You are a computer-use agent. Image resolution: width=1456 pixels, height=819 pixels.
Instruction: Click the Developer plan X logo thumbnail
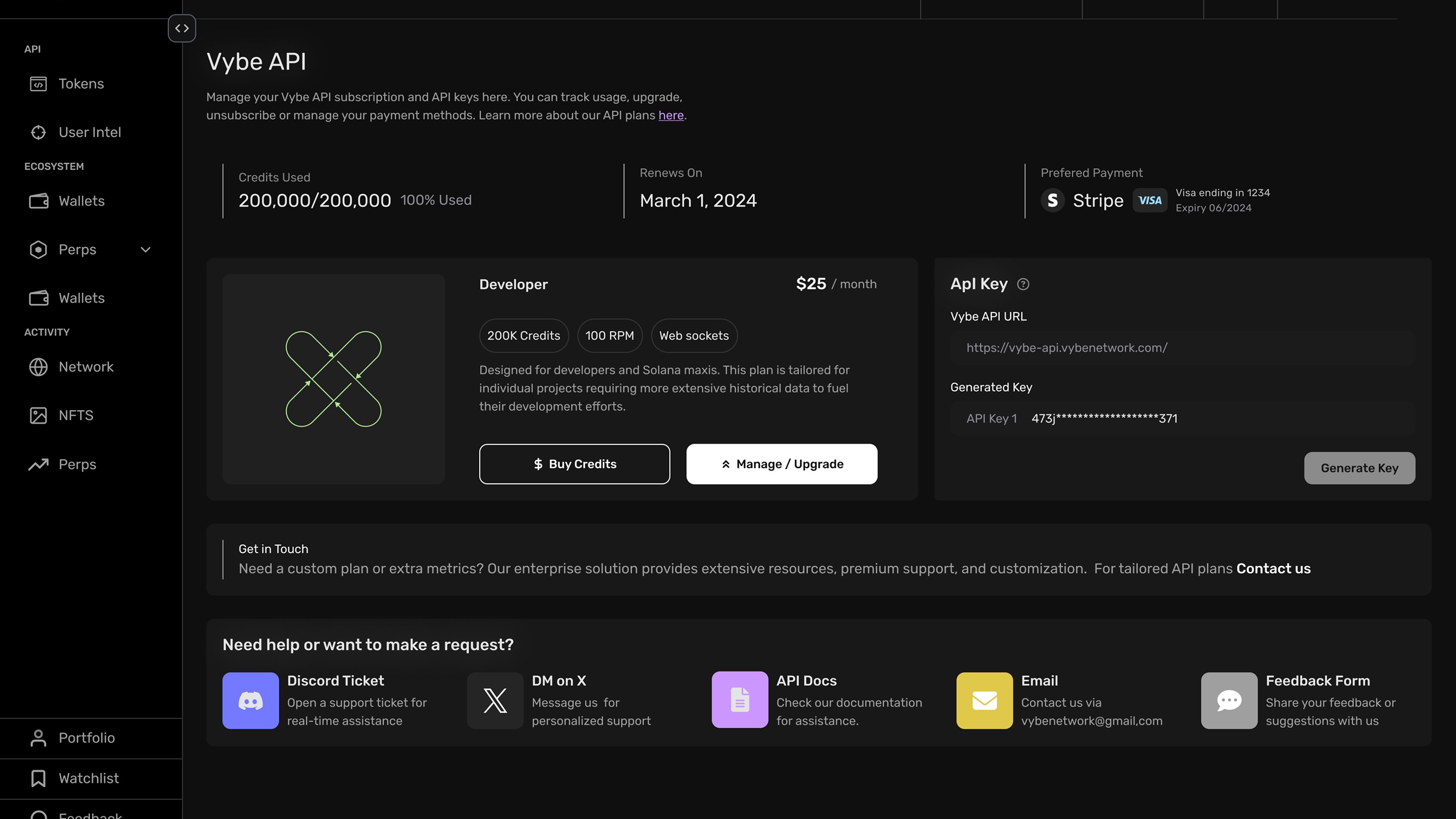tap(334, 379)
